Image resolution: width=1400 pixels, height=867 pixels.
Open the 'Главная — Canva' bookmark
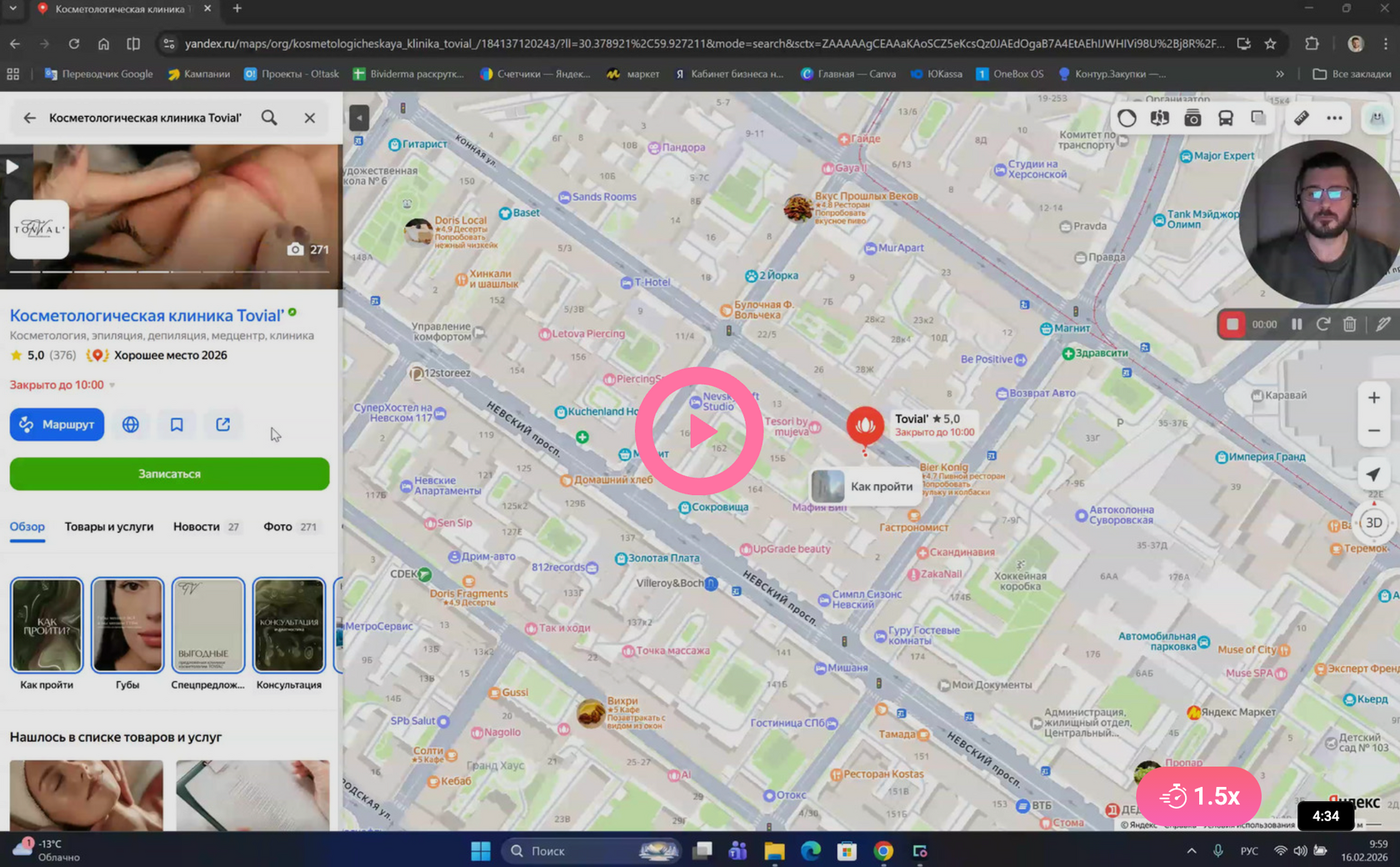848,74
